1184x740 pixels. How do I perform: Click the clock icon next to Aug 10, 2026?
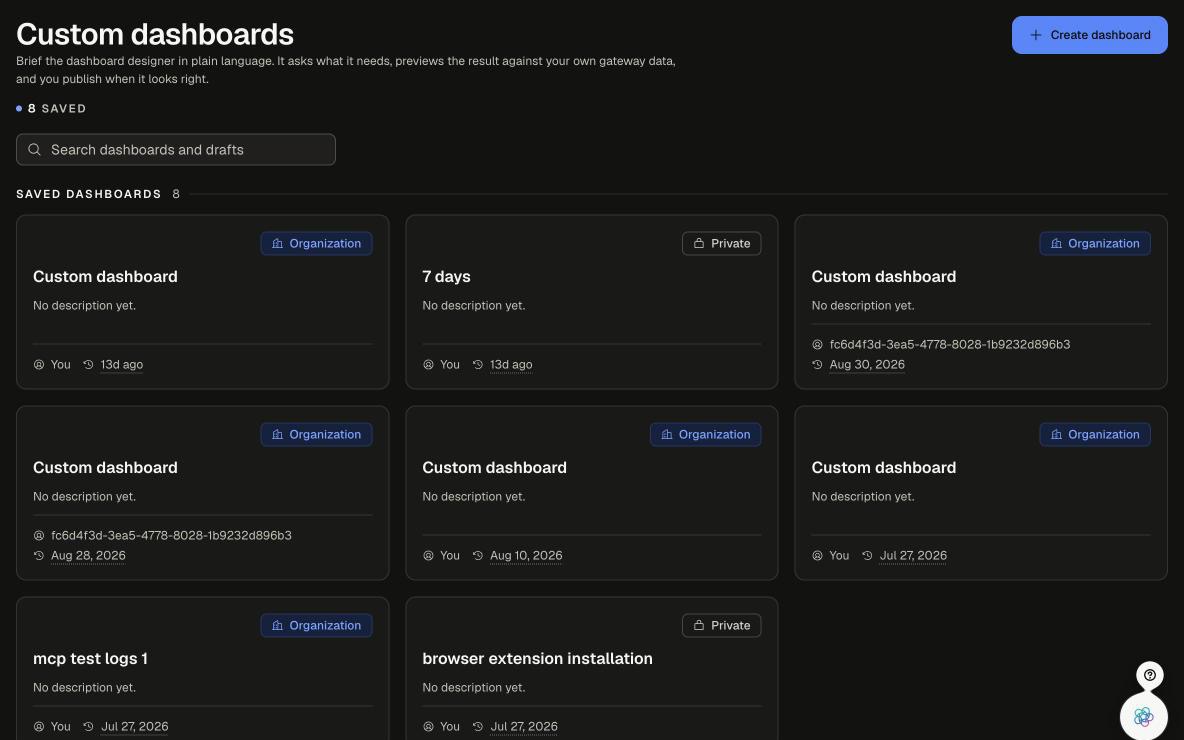pyautogui.click(x=478, y=556)
